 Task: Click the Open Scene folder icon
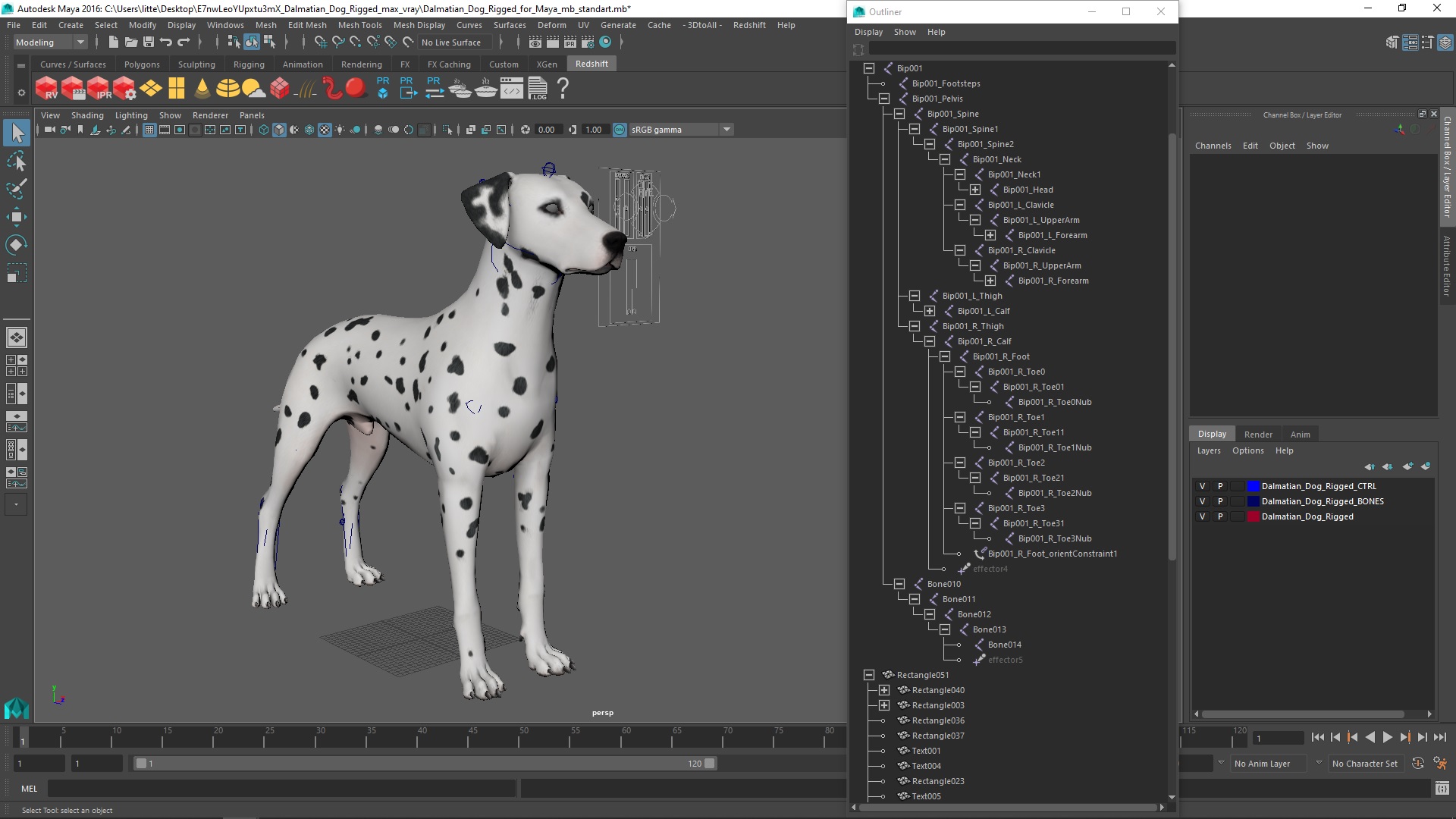(130, 42)
